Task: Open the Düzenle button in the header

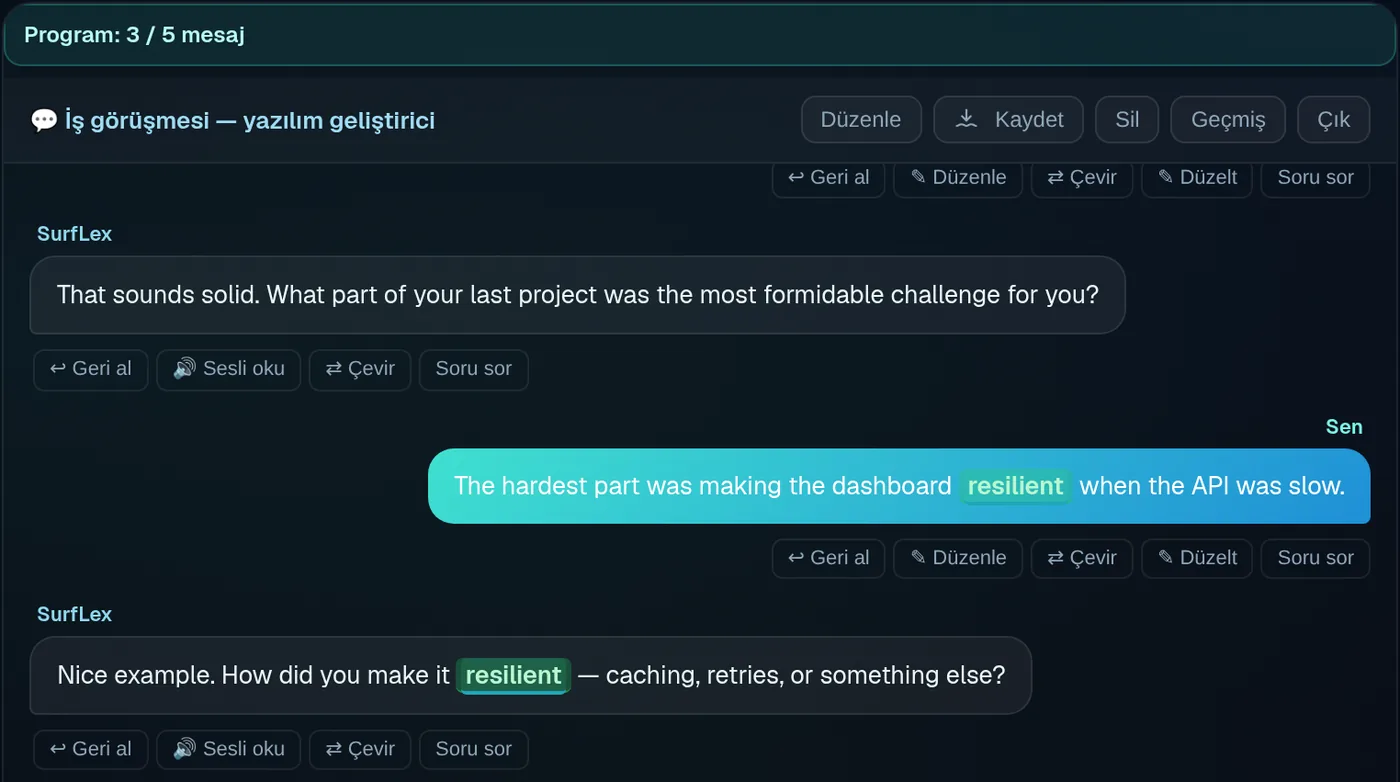Action: 861,120
